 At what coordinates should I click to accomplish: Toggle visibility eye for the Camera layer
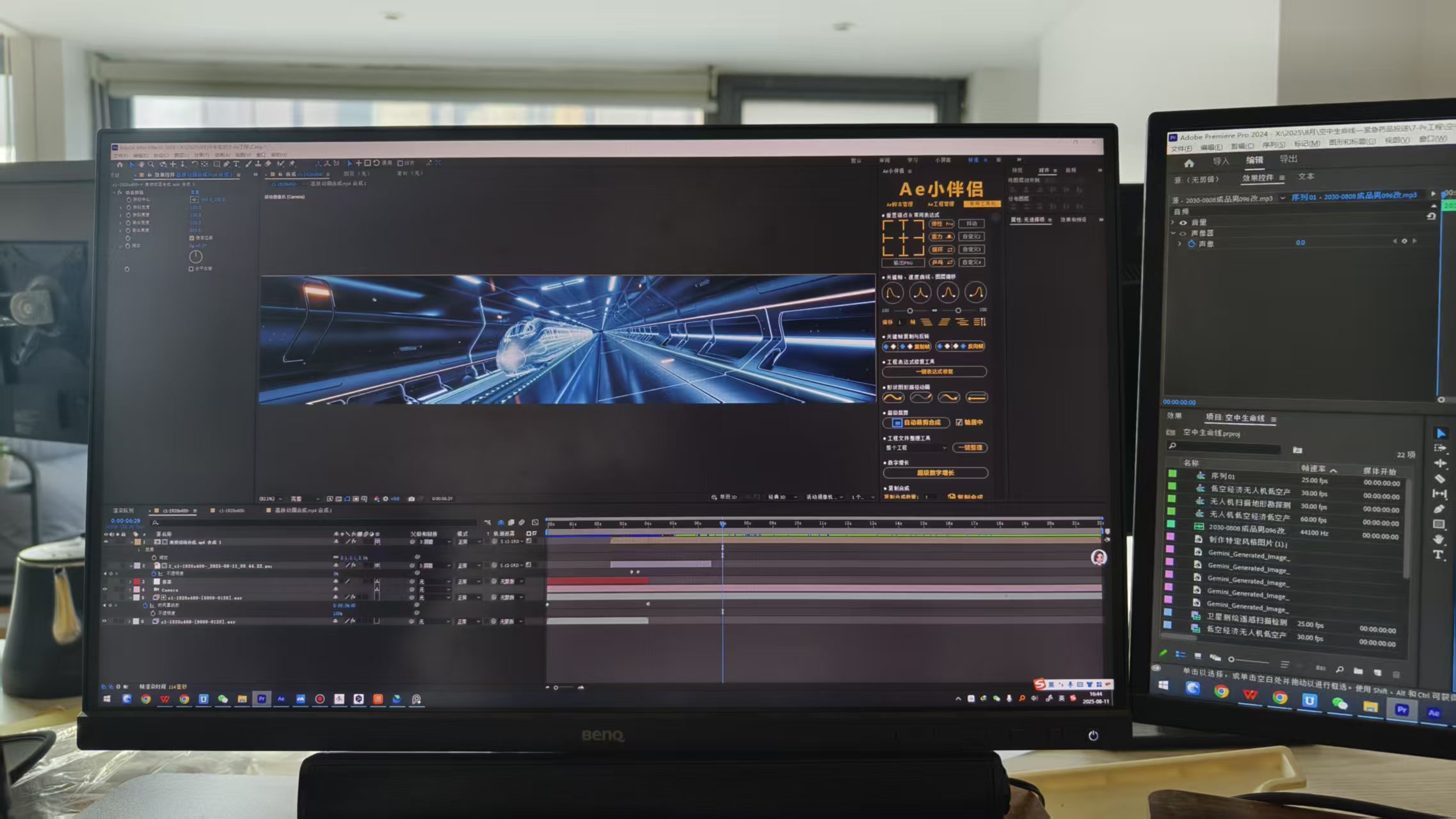105,589
